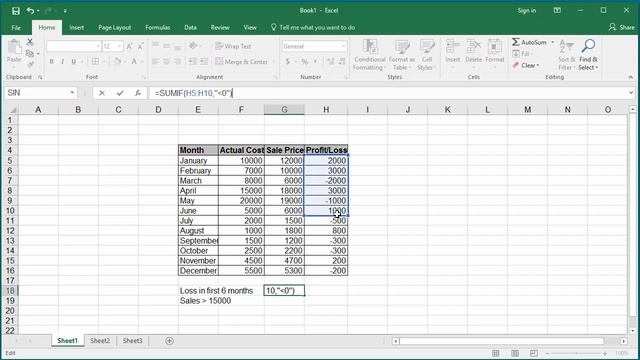The width and height of the screenshot is (640, 360).
Task: Open the Clipboard dialog launcher
Action: (x=40, y=77)
